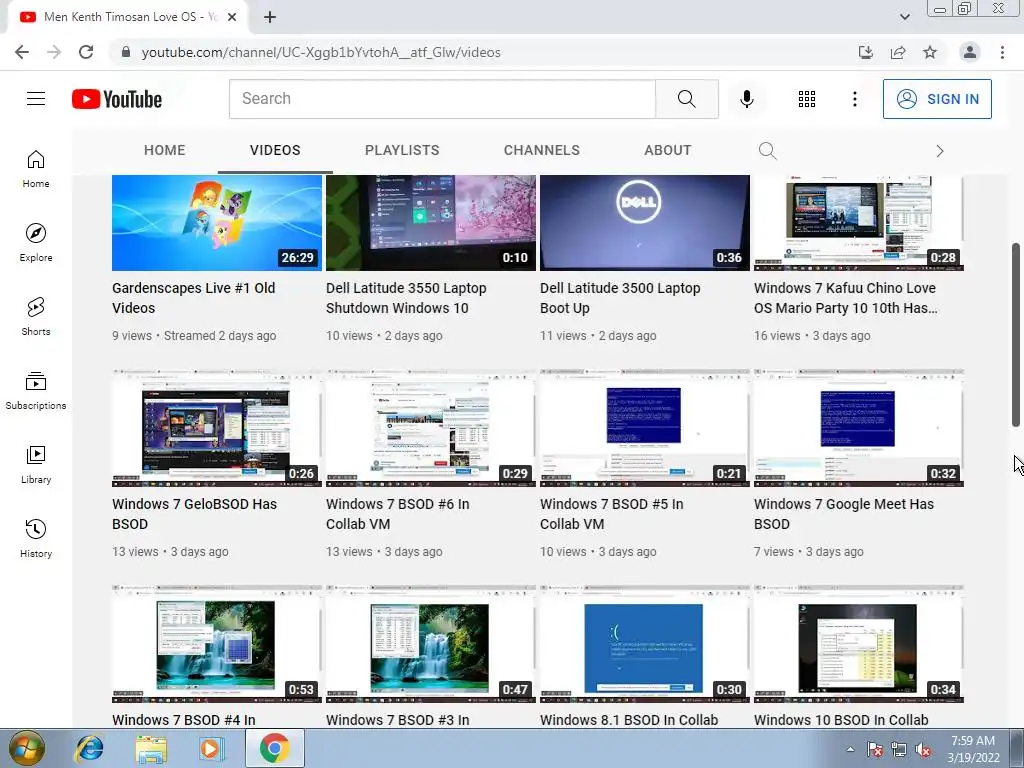Play Windows 8.1 BSOD 0:30 thumbnail
Viewport: 1024px width, 768px height.
645,644
